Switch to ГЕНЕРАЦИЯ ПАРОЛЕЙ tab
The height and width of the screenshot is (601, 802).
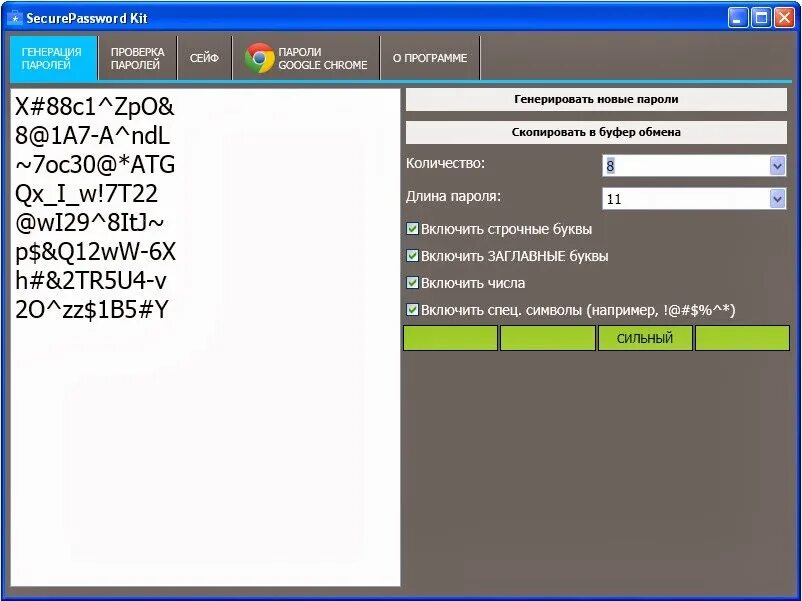pyautogui.click(x=53, y=58)
